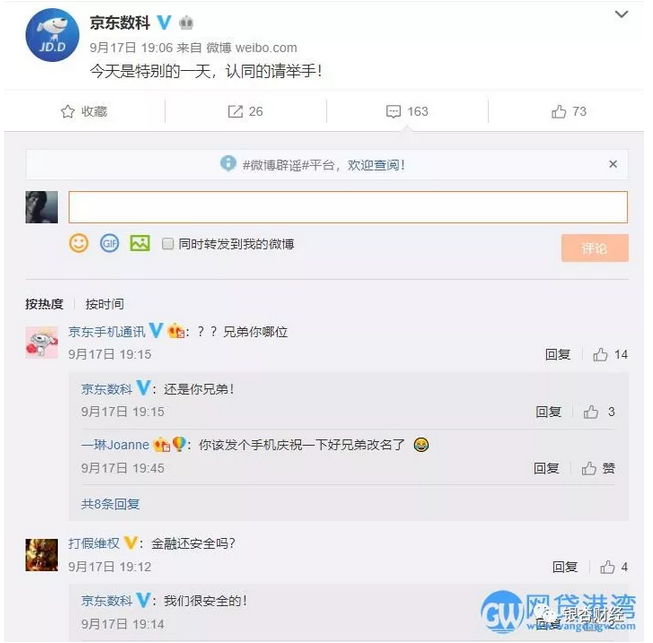The height and width of the screenshot is (643, 653).
Task: Open the dropdown chevron at post top right
Action: 621,15
